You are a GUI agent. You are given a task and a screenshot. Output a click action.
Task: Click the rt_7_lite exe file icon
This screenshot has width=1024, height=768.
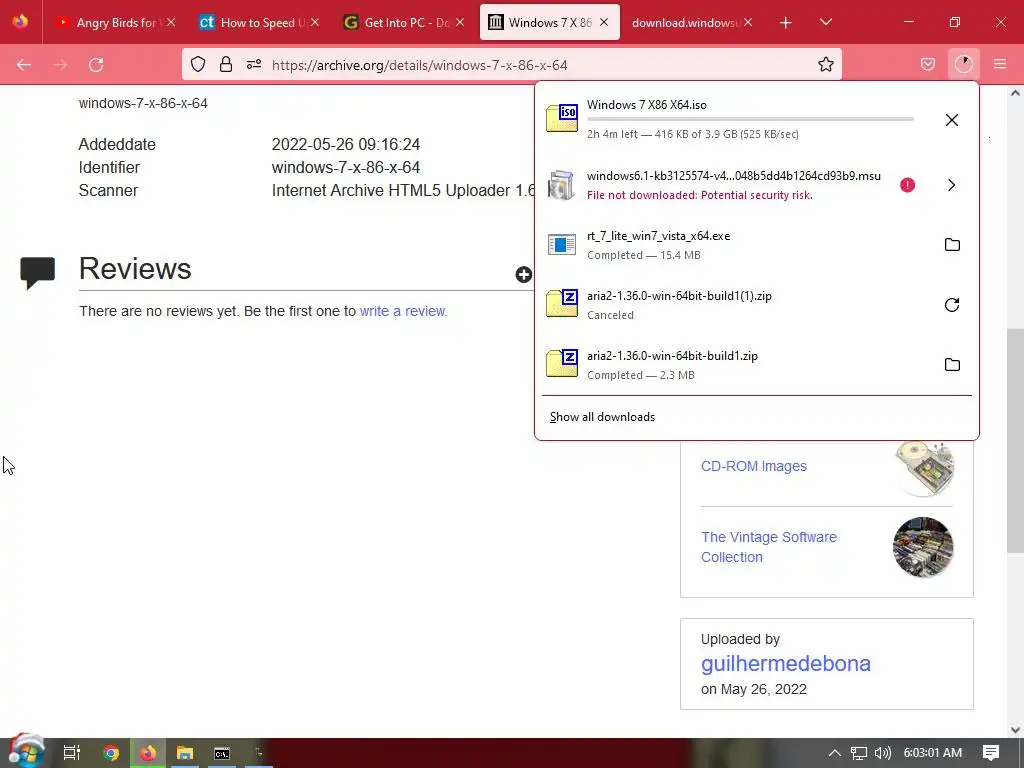click(562, 245)
